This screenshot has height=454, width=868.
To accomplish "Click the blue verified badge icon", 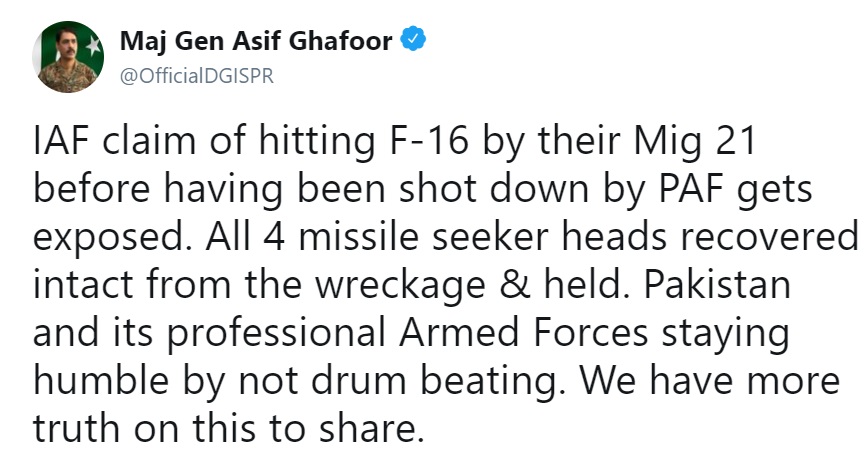I will pos(413,39).
